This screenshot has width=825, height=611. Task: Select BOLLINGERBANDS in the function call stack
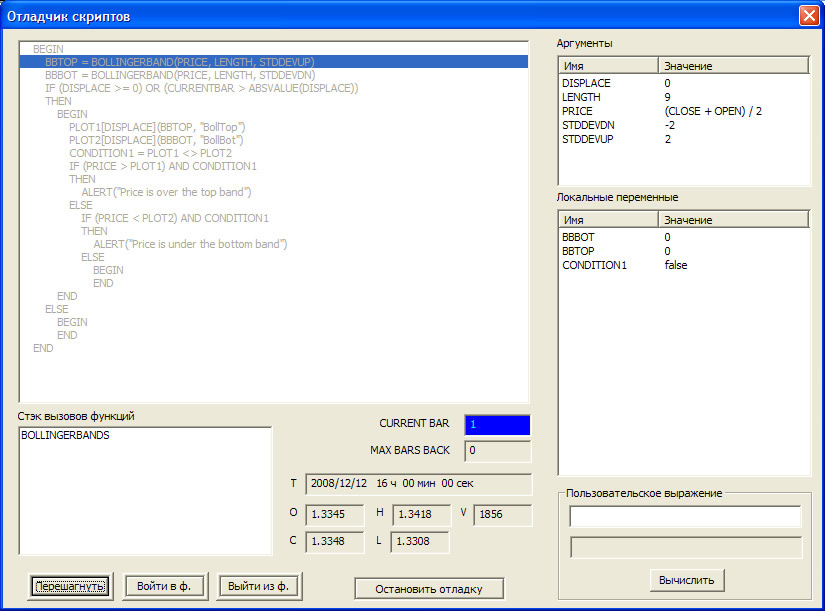[67, 435]
